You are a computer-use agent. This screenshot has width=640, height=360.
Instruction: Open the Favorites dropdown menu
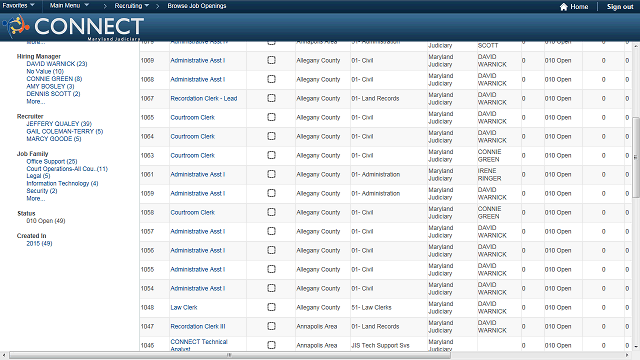[18, 5]
